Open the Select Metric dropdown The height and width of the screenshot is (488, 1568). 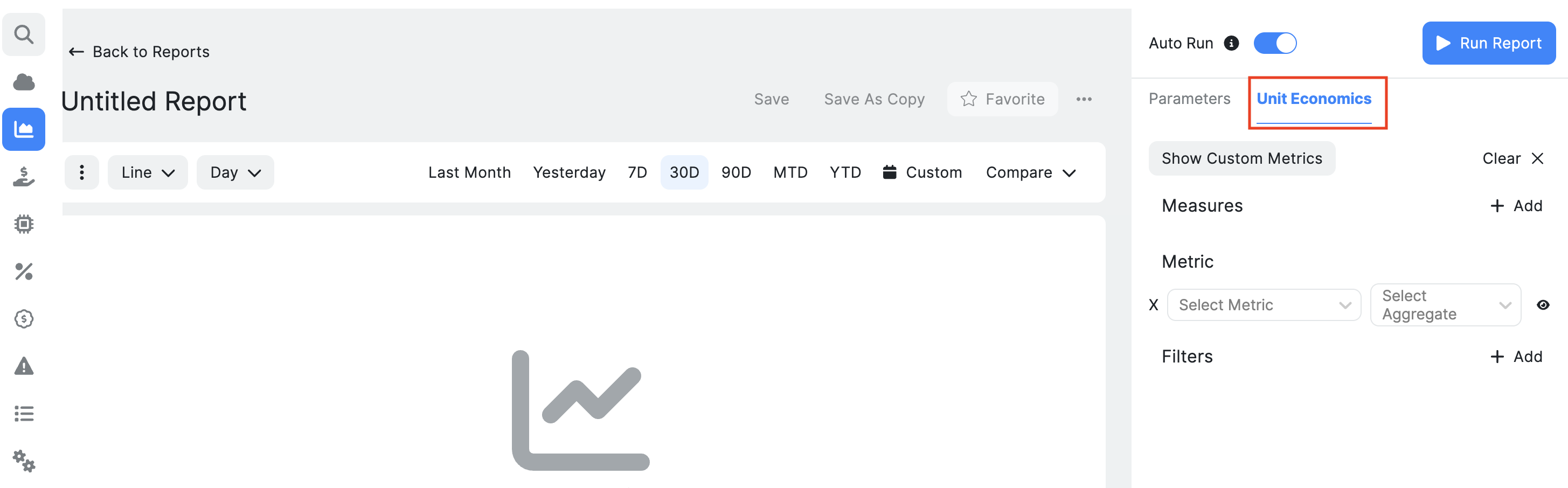[1264, 304]
